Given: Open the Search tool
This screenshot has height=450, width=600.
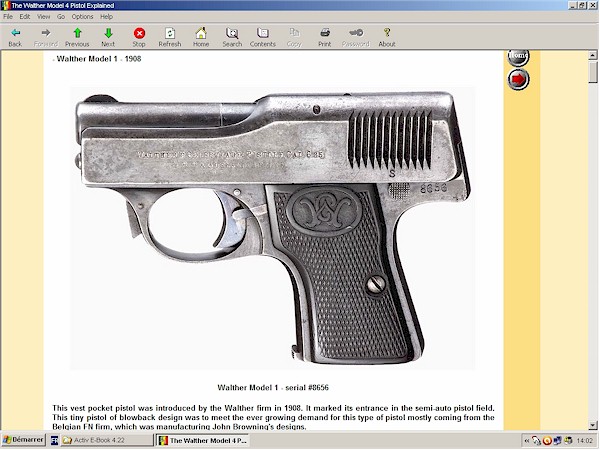Looking at the screenshot, I should (x=232, y=38).
